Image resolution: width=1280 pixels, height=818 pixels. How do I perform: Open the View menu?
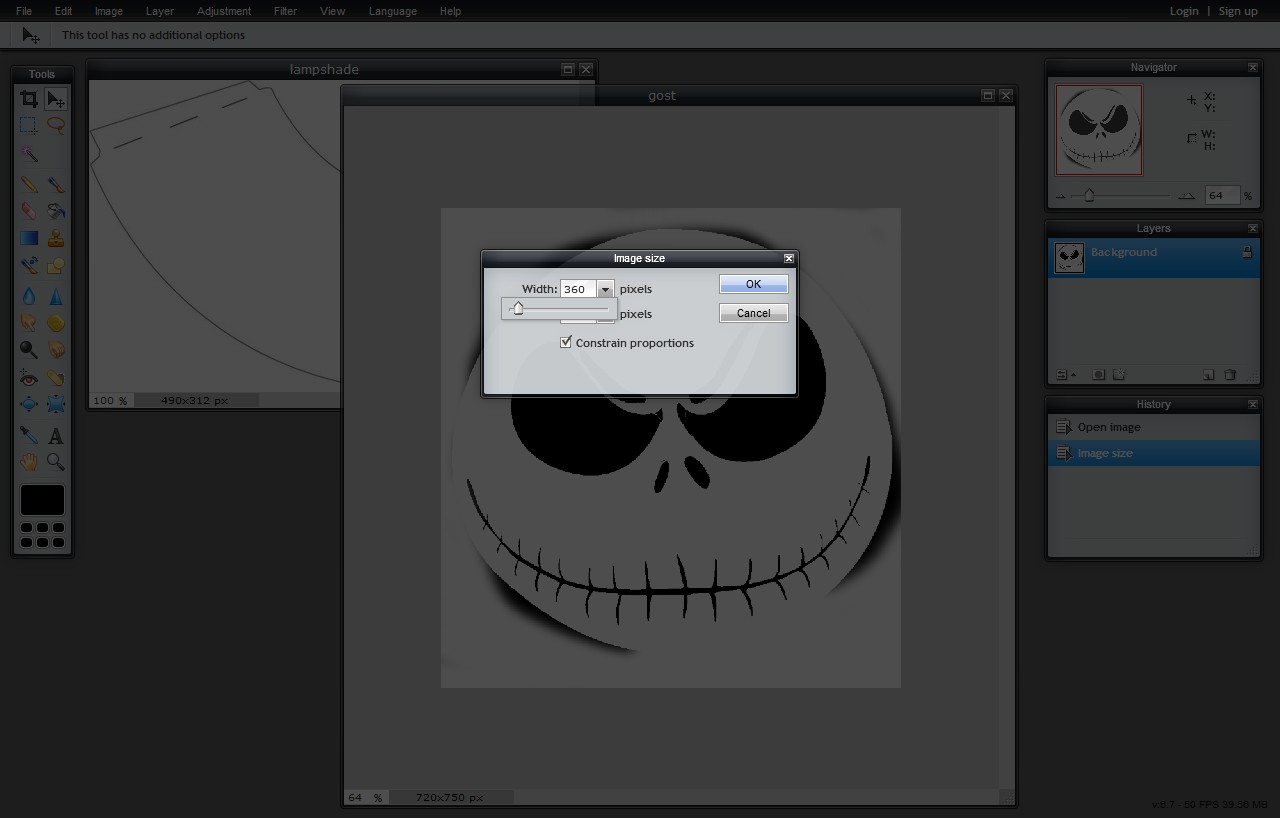tap(333, 11)
